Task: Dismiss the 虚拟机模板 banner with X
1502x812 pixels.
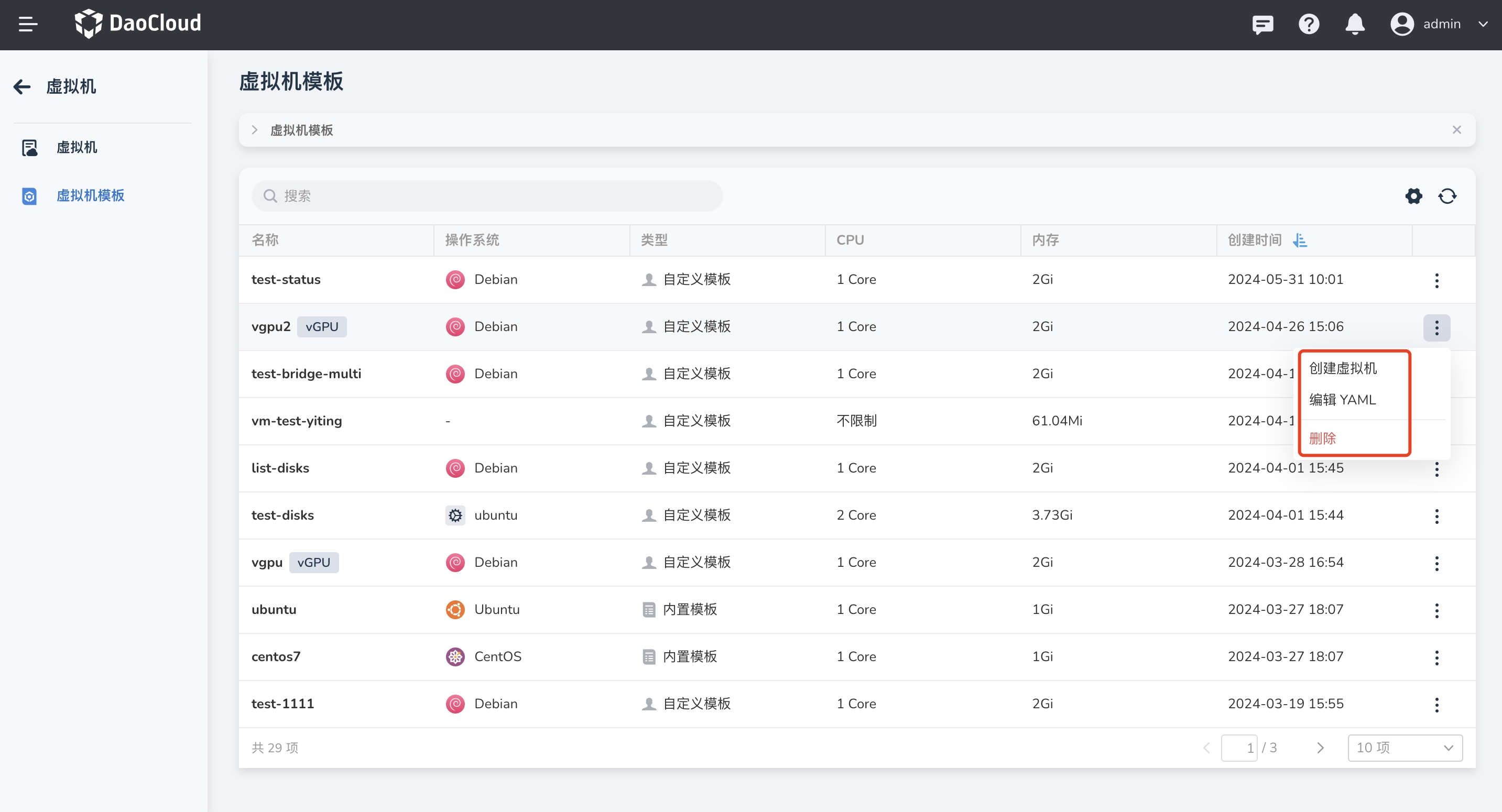Action: tap(1456, 130)
